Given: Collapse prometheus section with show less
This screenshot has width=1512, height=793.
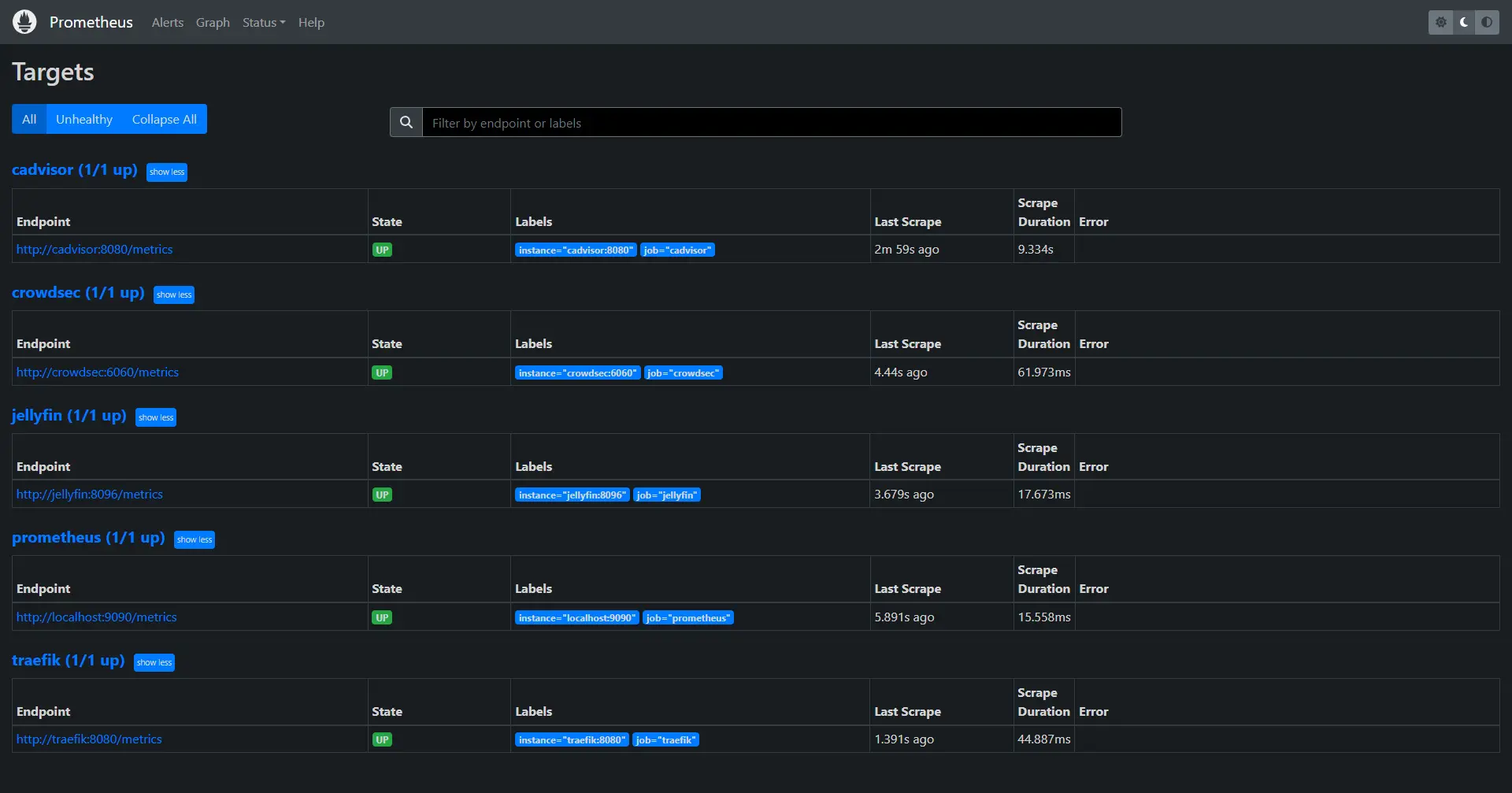Looking at the screenshot, I should [195, 539].
